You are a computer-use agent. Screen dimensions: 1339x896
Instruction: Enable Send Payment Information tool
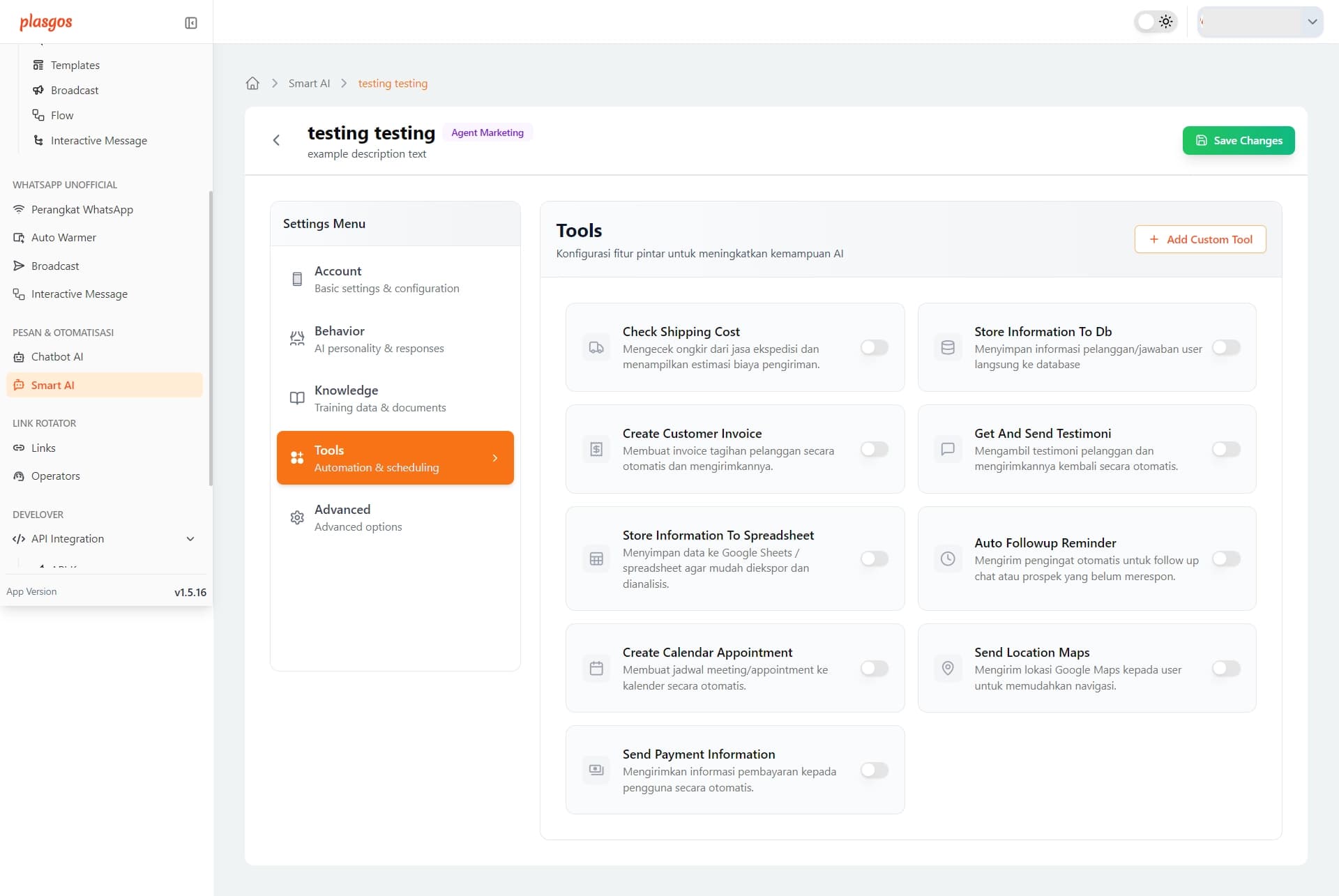[x=874, y=770]
